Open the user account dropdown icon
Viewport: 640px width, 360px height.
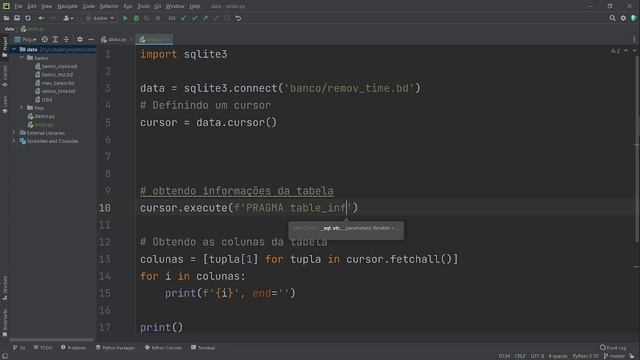click(68, 18)
